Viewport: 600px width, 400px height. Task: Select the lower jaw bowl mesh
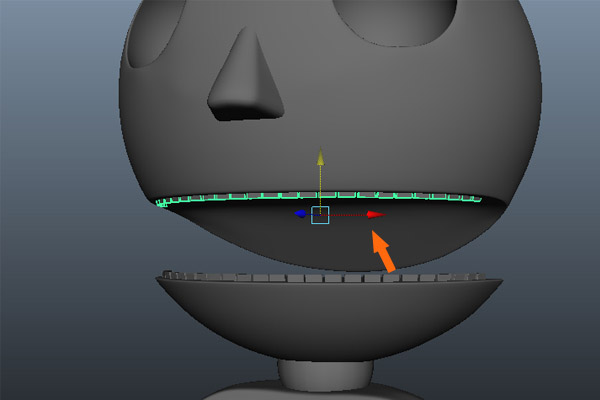pos(329,320)
